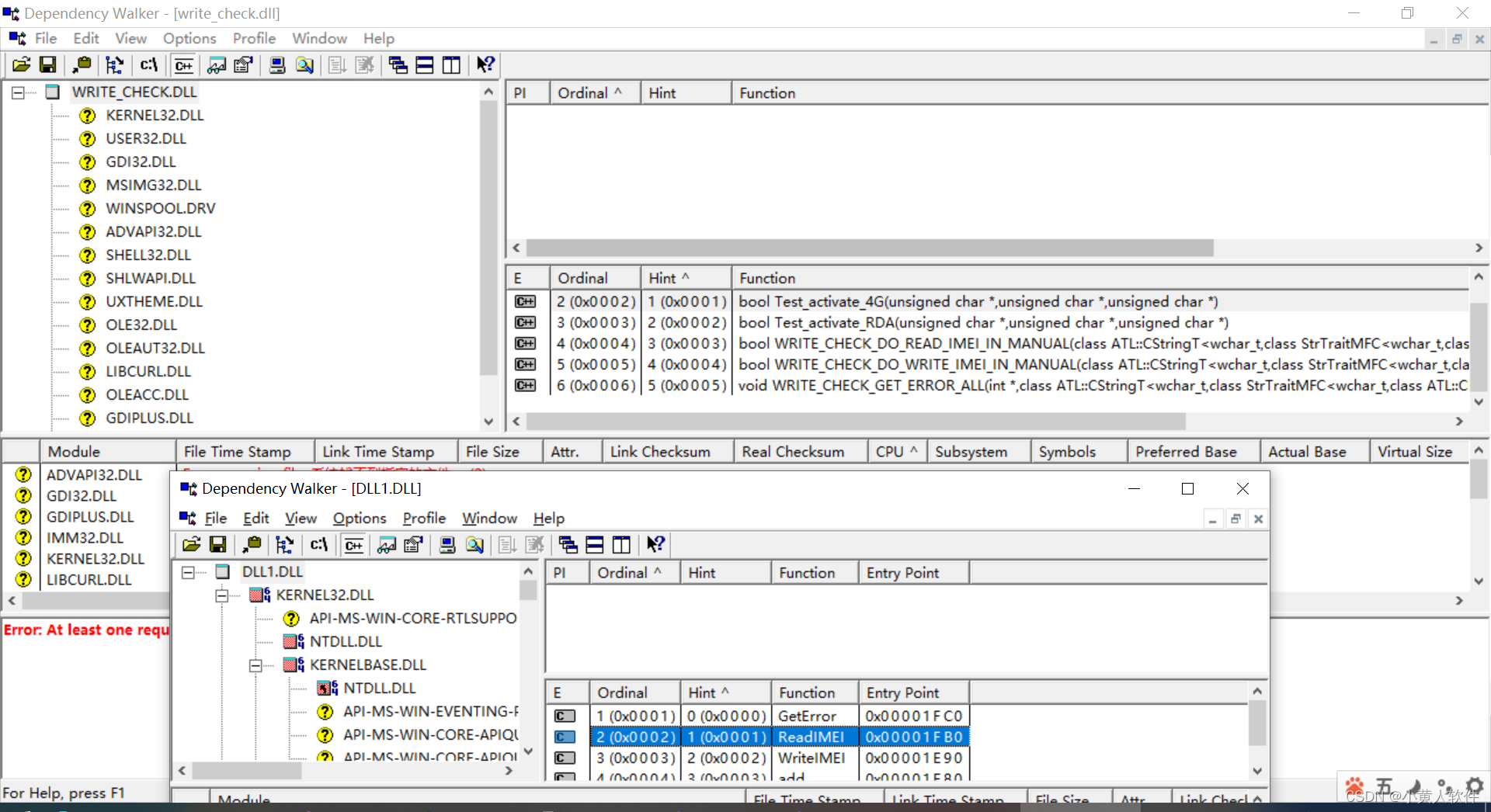This screenshot has height=812, width=1491.
Task: Activate the What's This help arrow icon
Action: click(x=485, y=64)
